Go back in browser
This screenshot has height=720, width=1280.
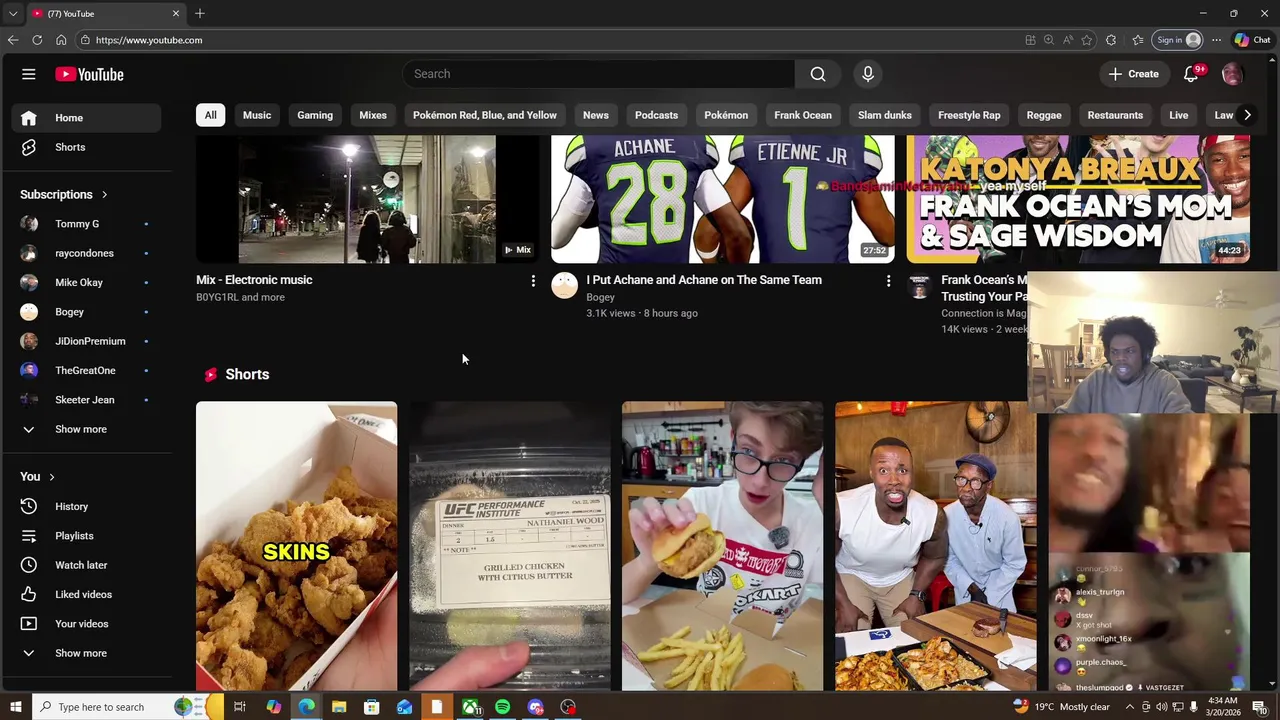(x=13, y=40)
